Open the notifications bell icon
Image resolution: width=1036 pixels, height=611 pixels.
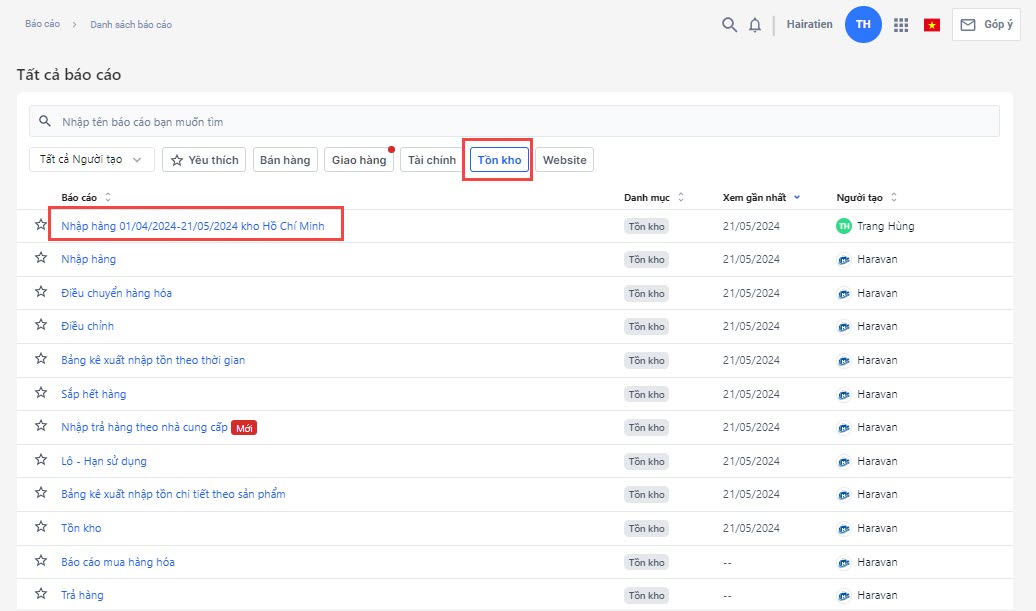click(755, 25)
